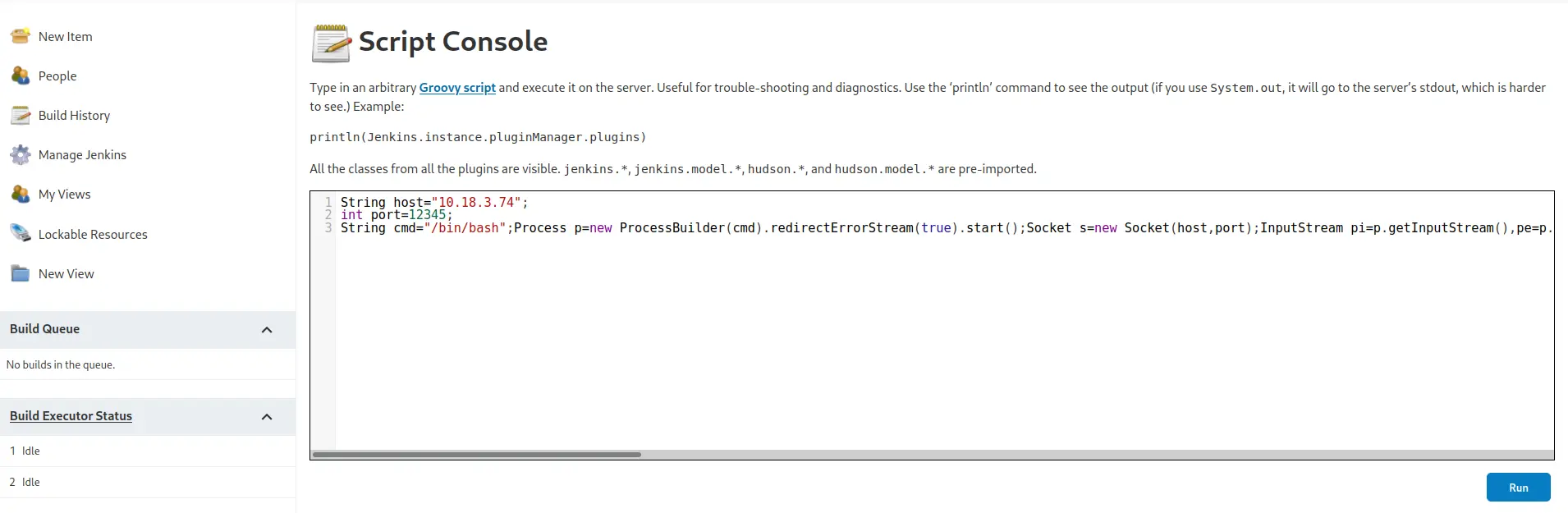Click the editor horizontal scrollbar thumb

click(477, 454)
